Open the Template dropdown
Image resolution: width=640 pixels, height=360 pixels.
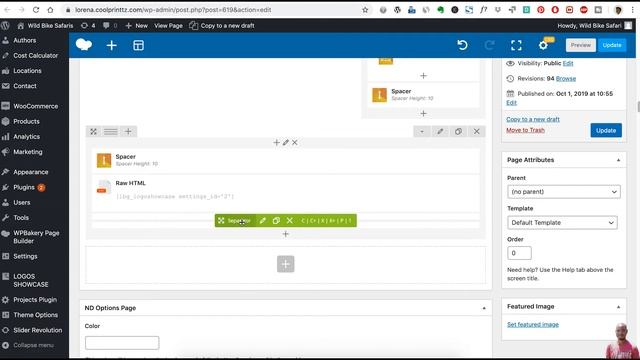pos(562,222)
